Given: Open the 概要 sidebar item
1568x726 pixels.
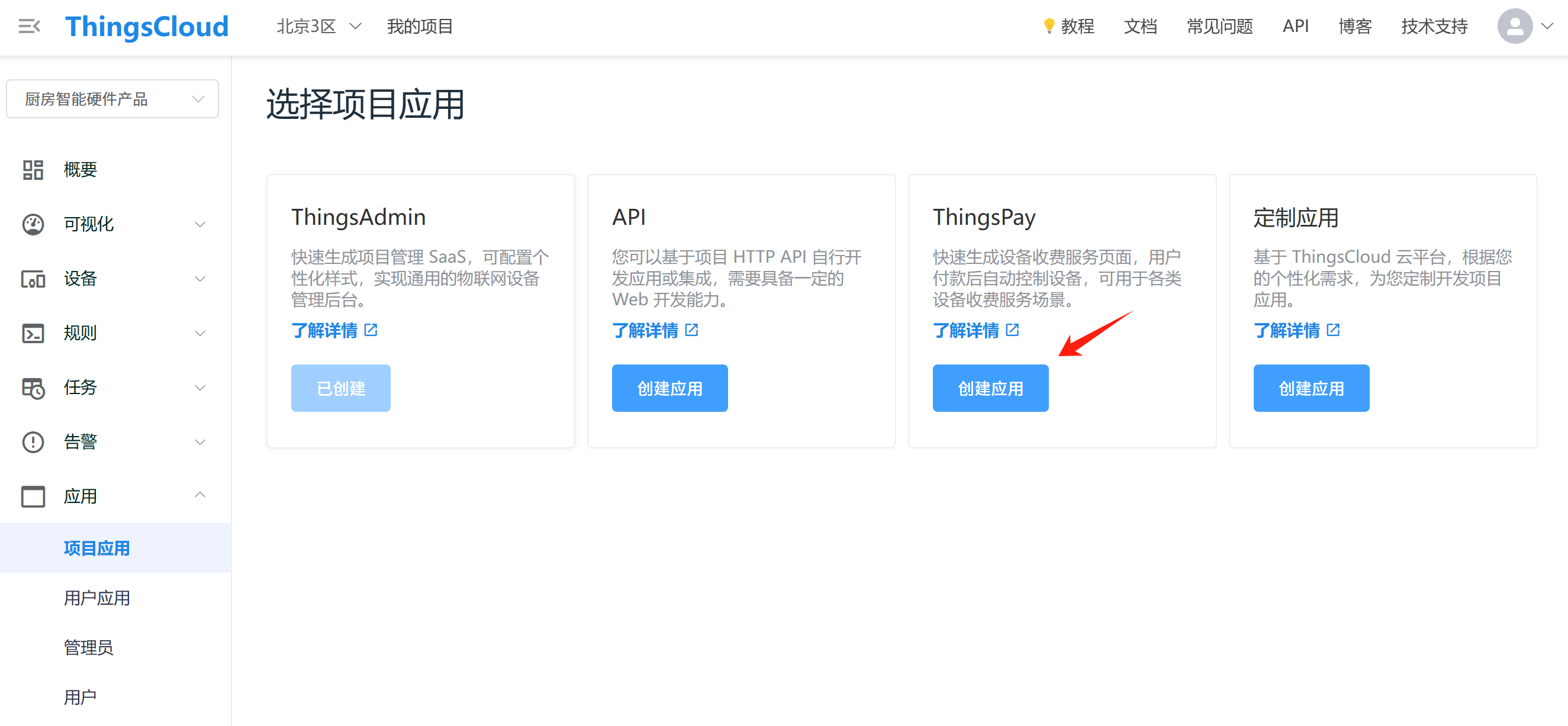Looking at the screenshot, I should 115,170.
